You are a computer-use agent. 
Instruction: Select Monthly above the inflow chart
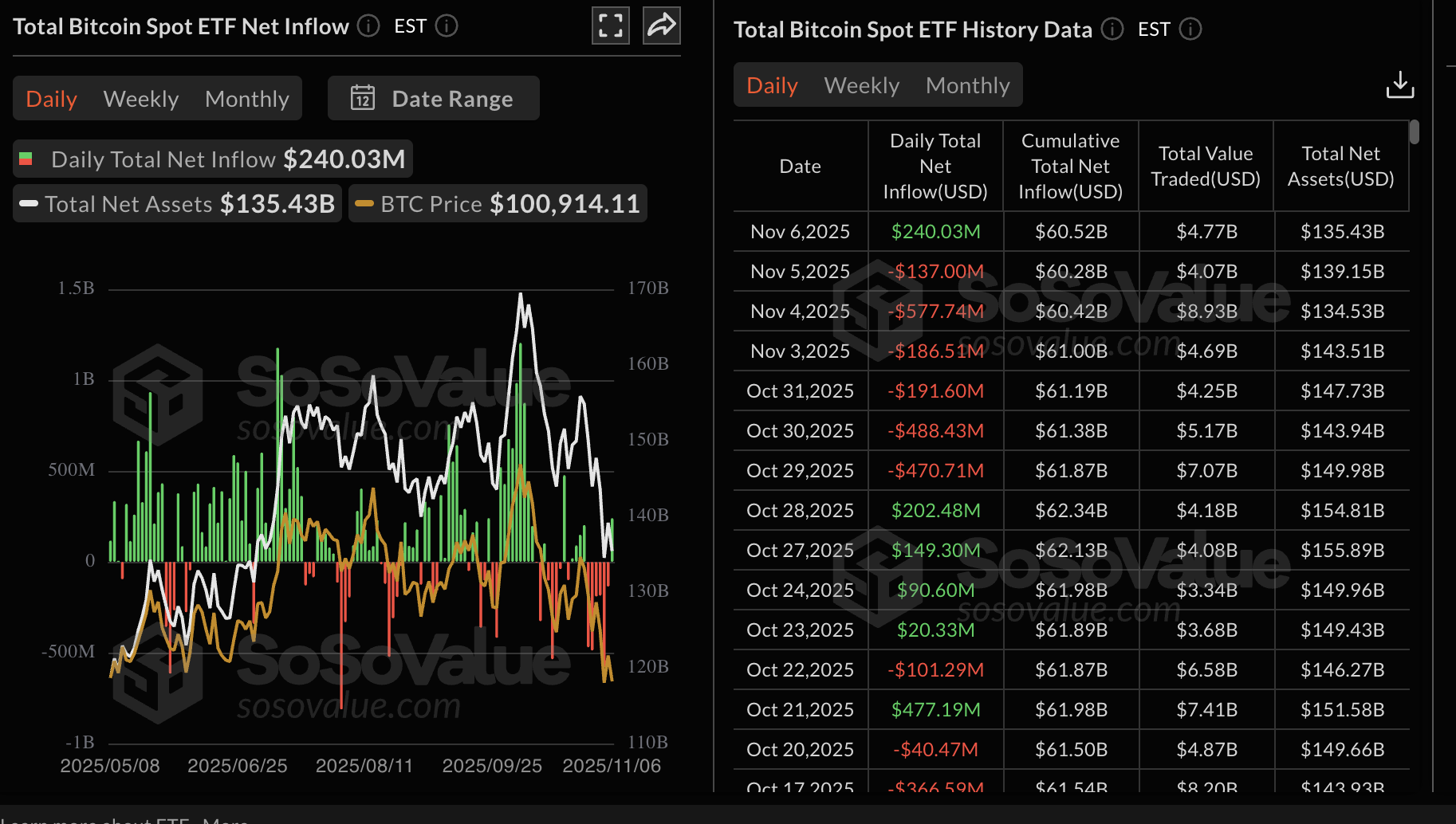coord(247,98)
